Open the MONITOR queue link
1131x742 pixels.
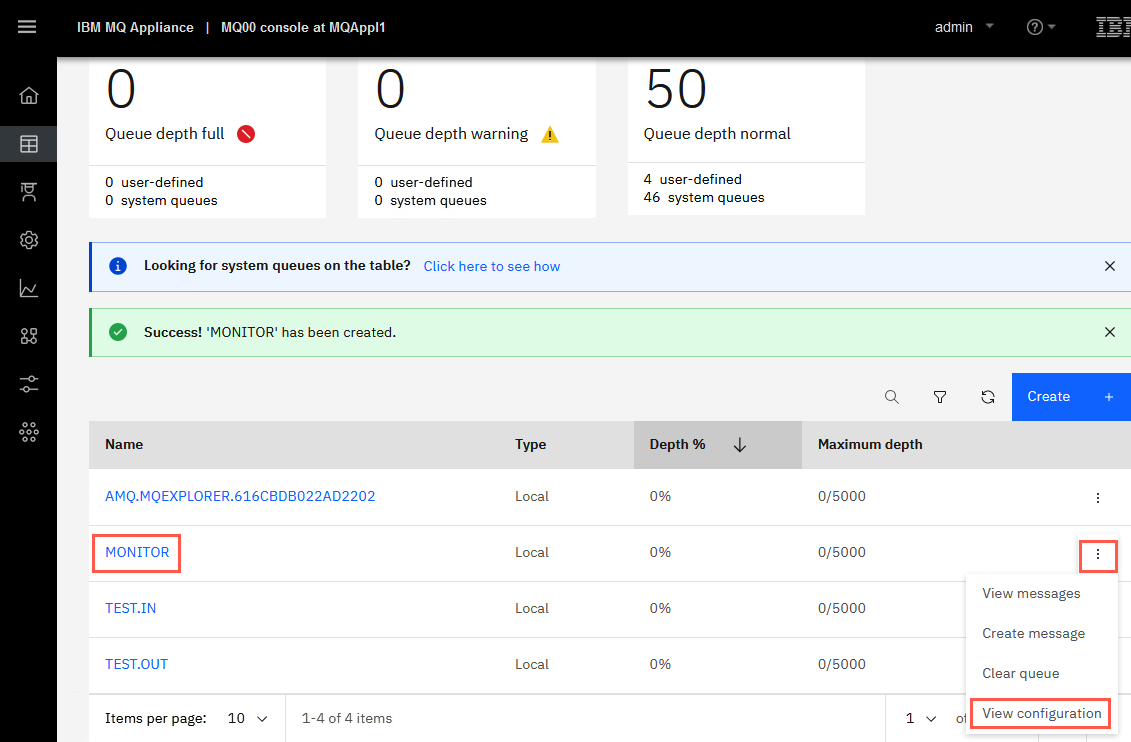pos(137,552)
